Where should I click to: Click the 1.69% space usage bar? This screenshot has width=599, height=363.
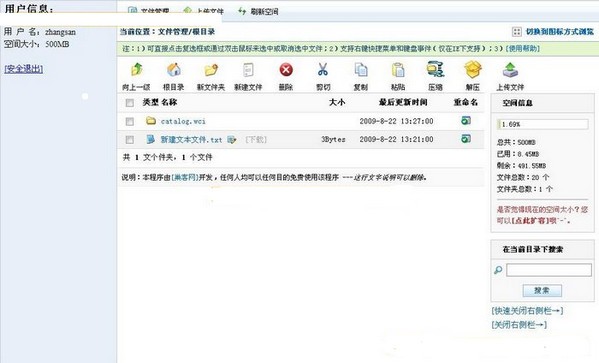coord(542,124)
